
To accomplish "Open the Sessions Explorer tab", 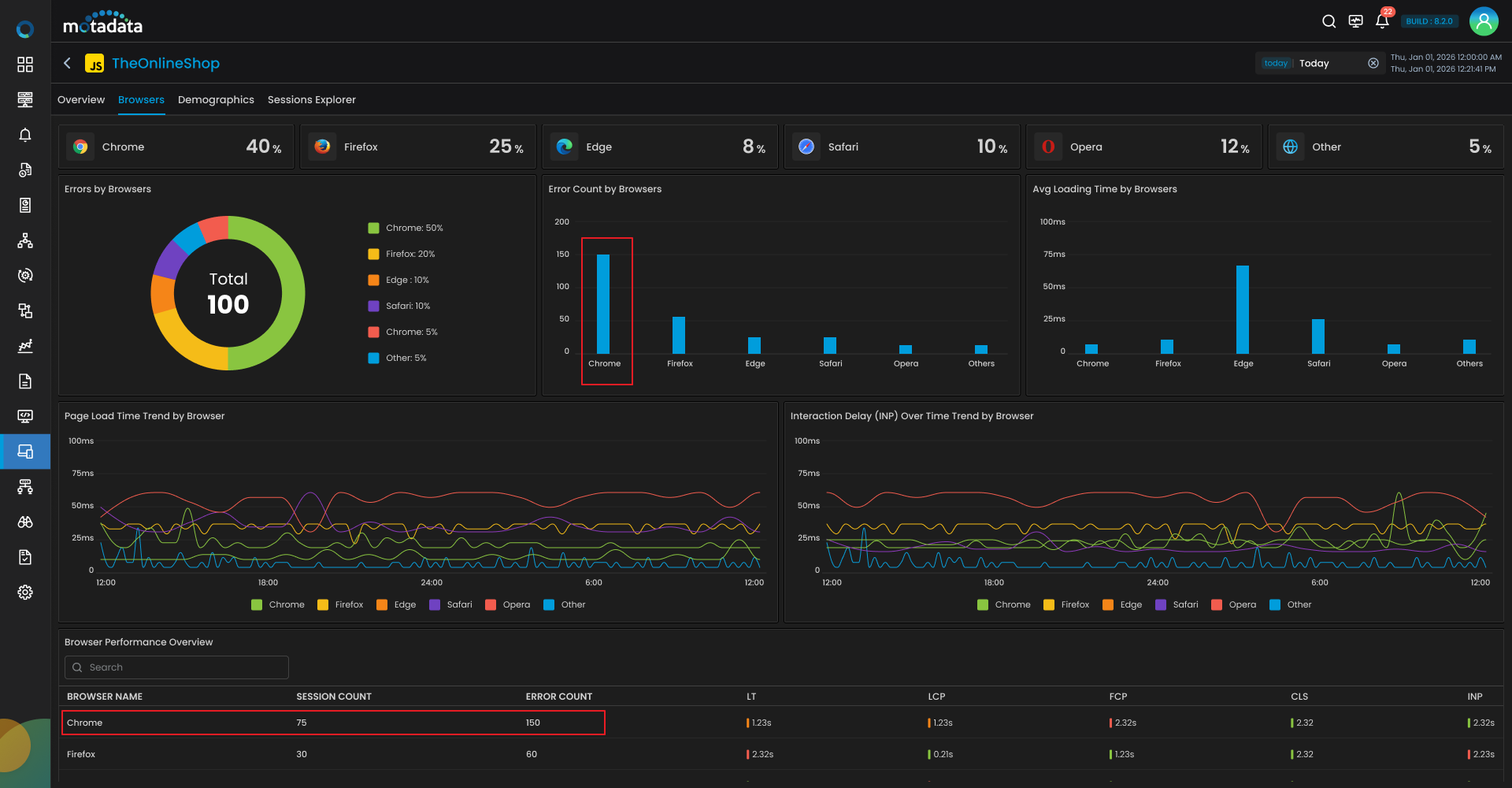I will tap(311, 100).
